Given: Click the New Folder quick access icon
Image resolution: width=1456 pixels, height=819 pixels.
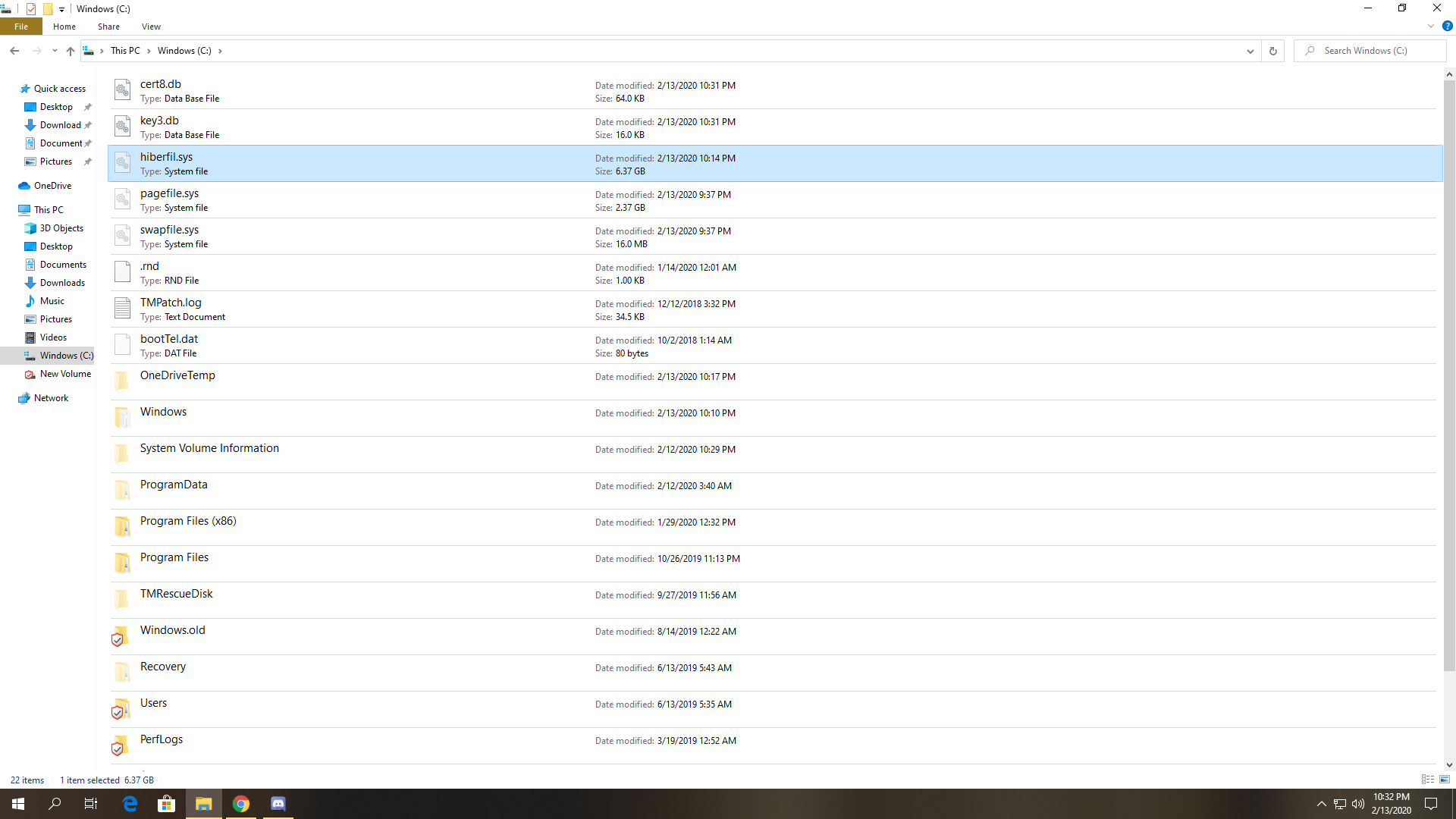Looking at the screenshot, I should point(47,9).
